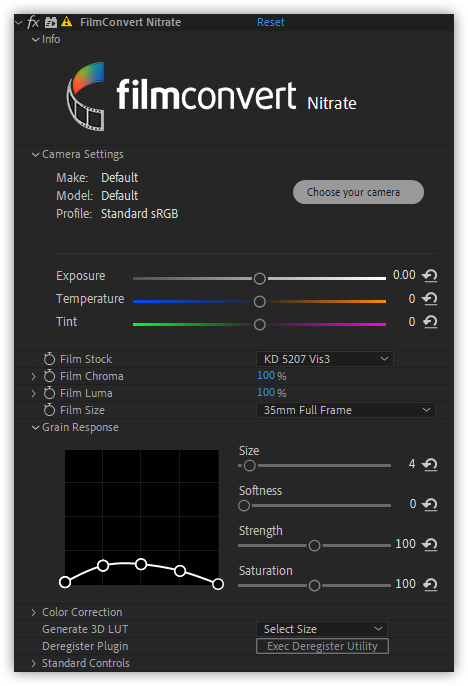
Task: Open the Film Stock KD 5207 Vis3 dropdown
Action: click(x=325, y=359)
